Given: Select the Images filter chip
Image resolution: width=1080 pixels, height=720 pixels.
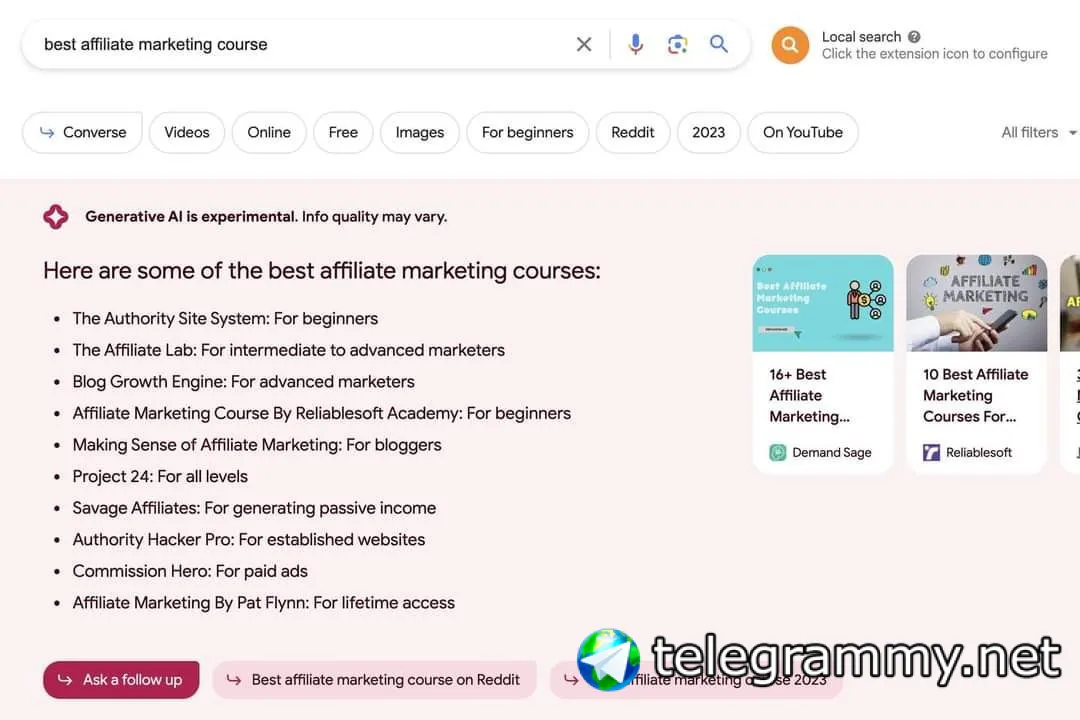Looking at the screenshot, I should click(x=419, y=132).
